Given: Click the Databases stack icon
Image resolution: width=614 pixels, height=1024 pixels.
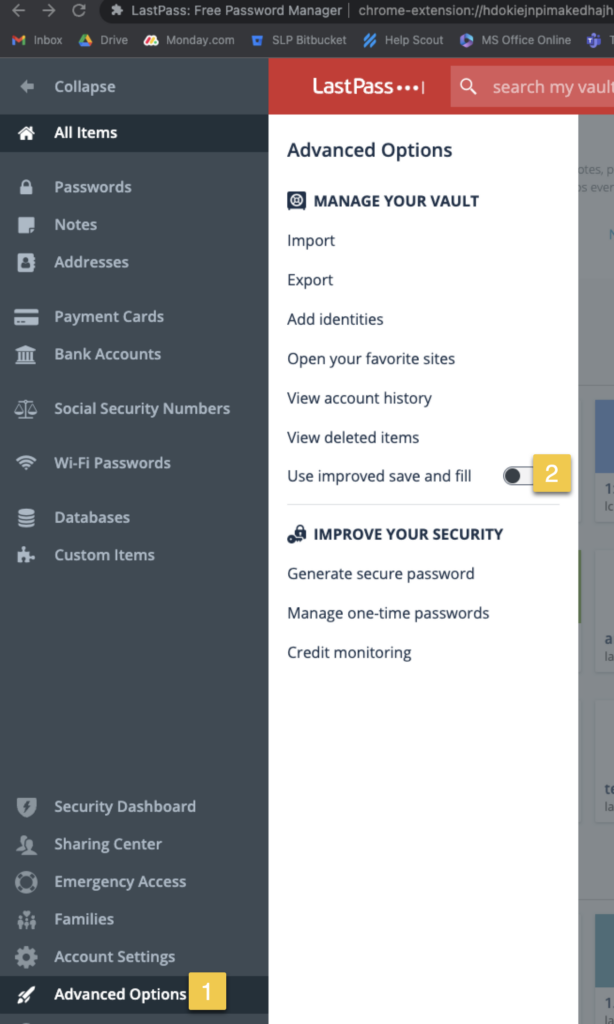Looking at the screenshot, I should [x=27, y=518].
